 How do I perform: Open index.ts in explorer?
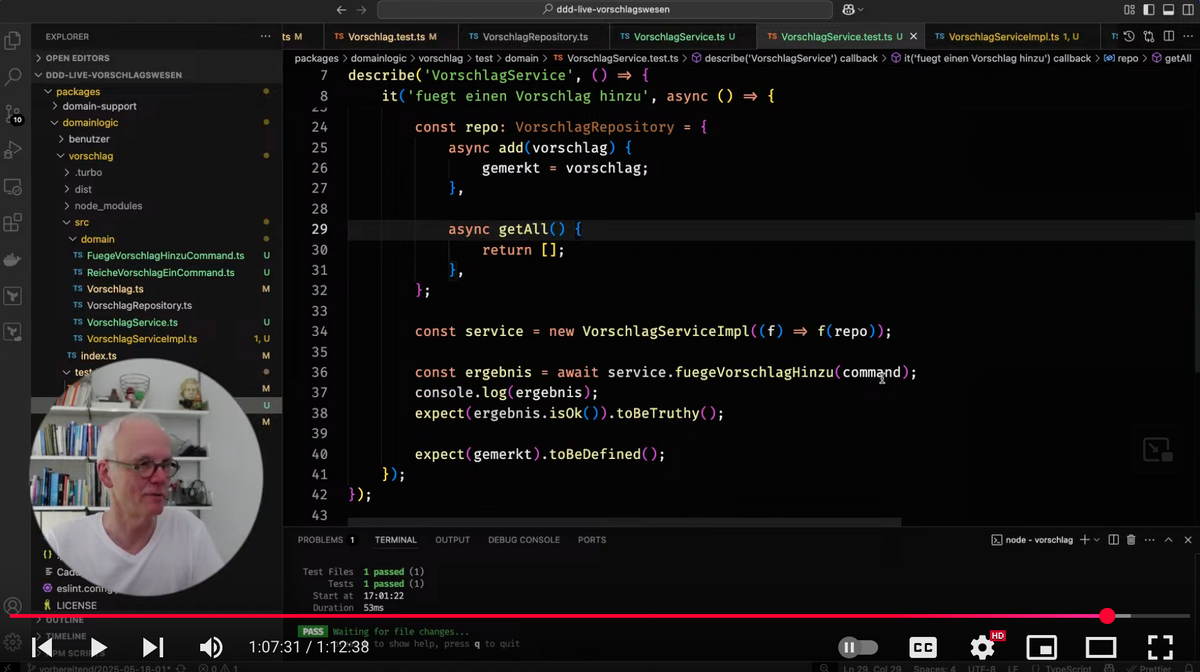pos(98,355)
